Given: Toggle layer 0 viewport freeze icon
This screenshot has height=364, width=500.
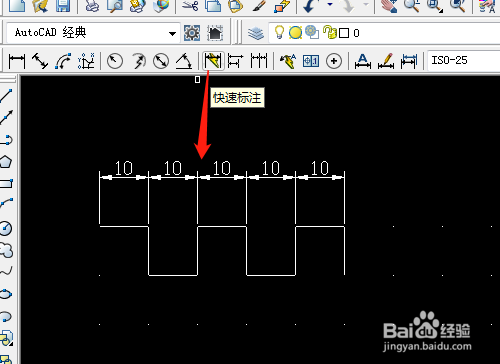Looking at the screenshot, I should (312, 32).
